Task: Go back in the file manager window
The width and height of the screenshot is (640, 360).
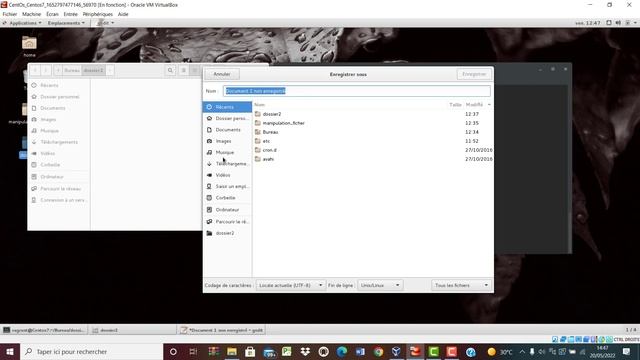Action: (x=35, y=70)
